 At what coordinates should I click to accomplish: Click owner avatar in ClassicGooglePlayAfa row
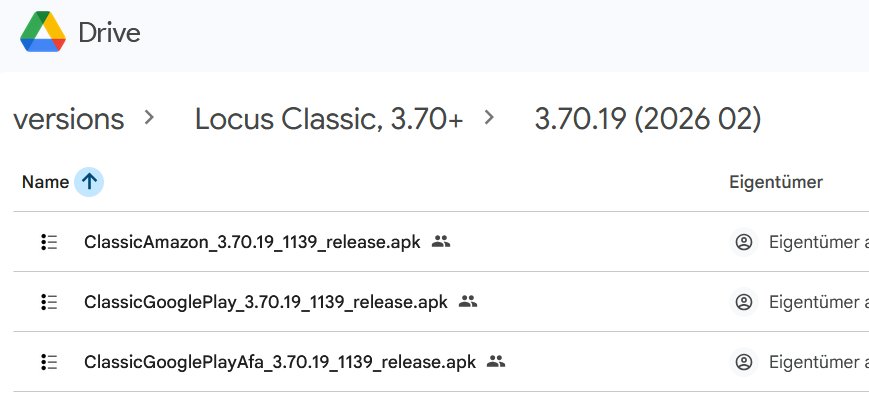[743, 362]
